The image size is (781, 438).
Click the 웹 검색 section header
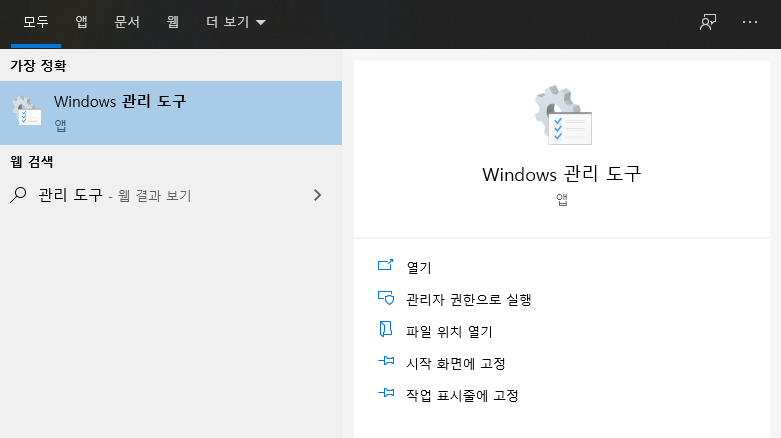[31, 161]
